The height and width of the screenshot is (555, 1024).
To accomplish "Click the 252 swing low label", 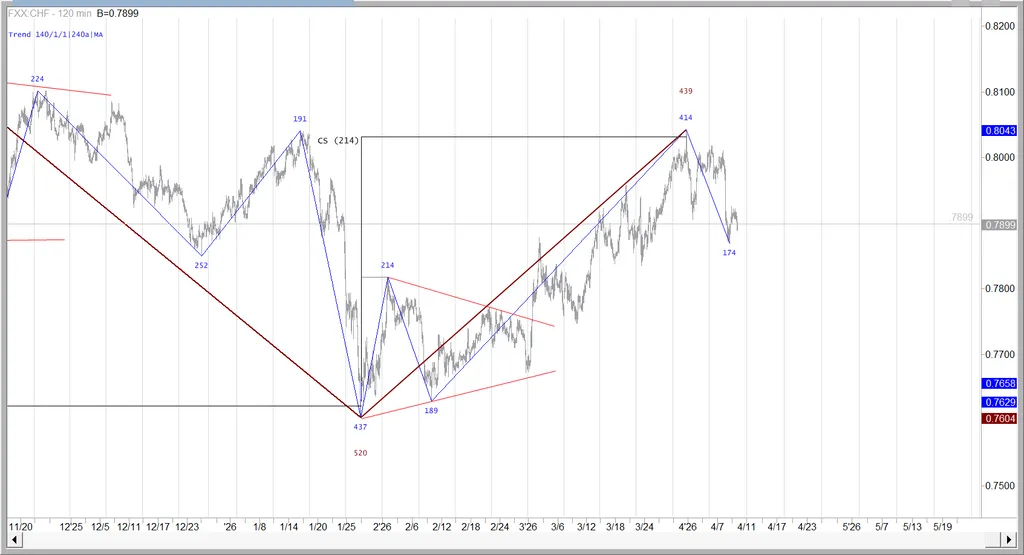I will coord(201,265).
